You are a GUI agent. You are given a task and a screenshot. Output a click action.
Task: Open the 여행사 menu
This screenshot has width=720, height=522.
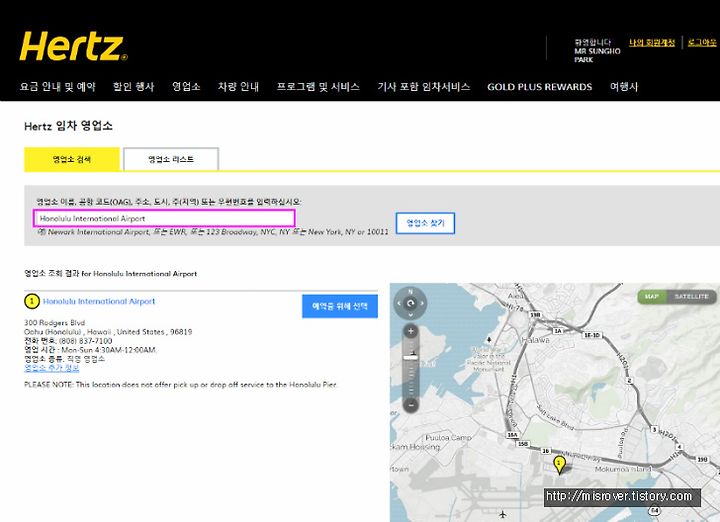click(624, 87)
